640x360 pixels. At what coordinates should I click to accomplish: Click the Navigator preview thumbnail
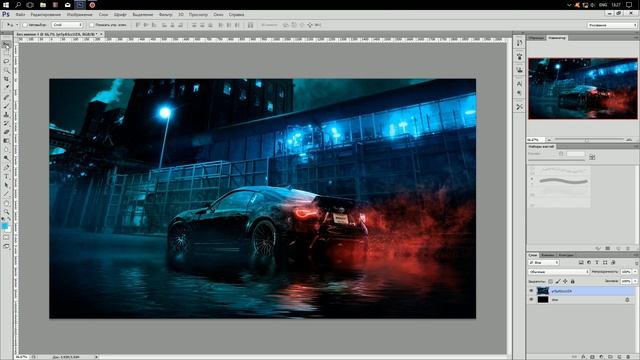coord(583,89)
